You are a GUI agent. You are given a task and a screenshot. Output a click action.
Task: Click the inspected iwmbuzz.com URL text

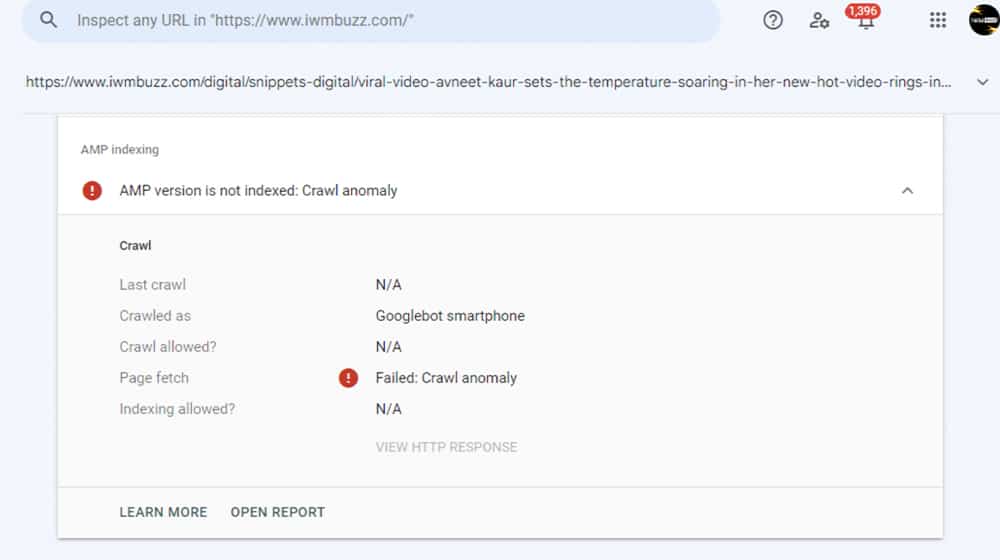pos(488,82)
